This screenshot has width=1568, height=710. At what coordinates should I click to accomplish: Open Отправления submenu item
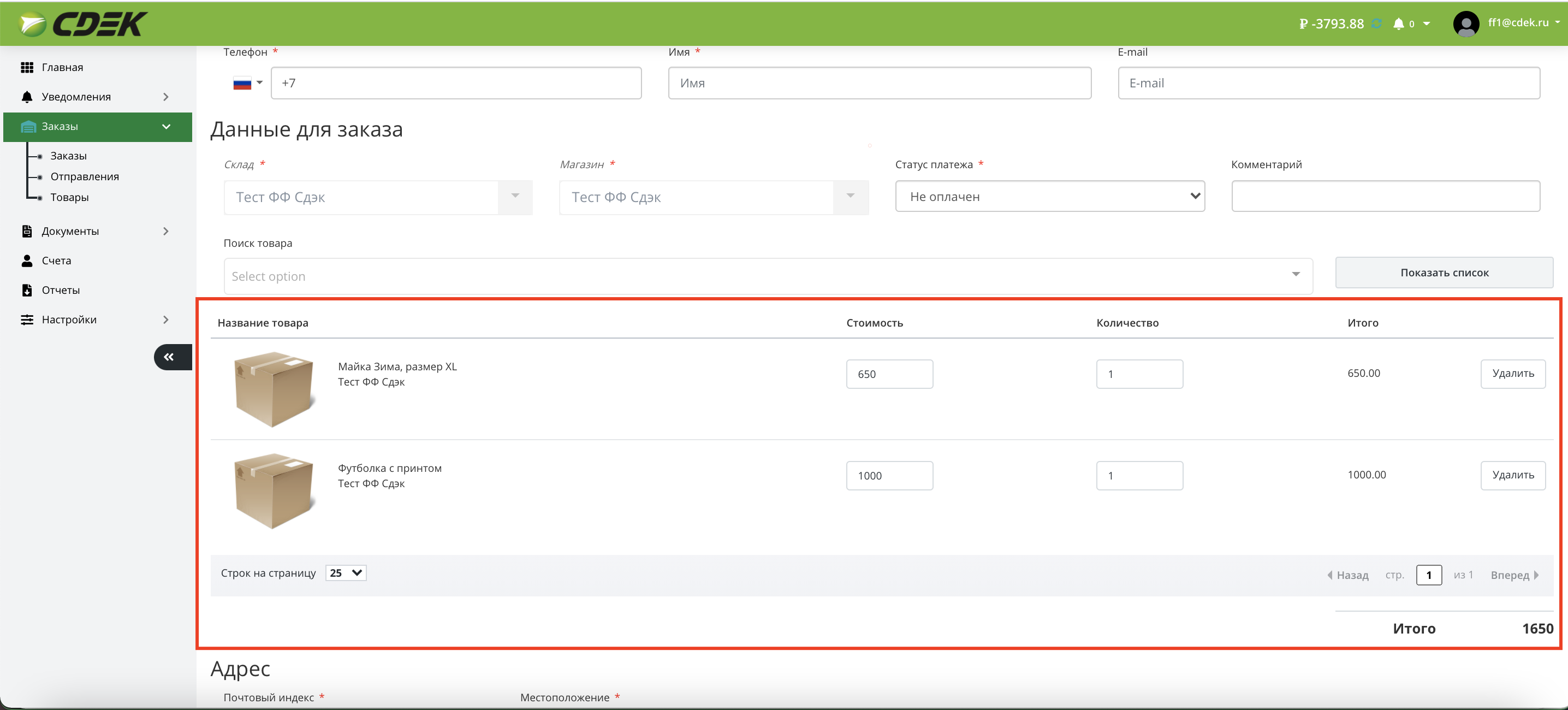tap(85, 176)
